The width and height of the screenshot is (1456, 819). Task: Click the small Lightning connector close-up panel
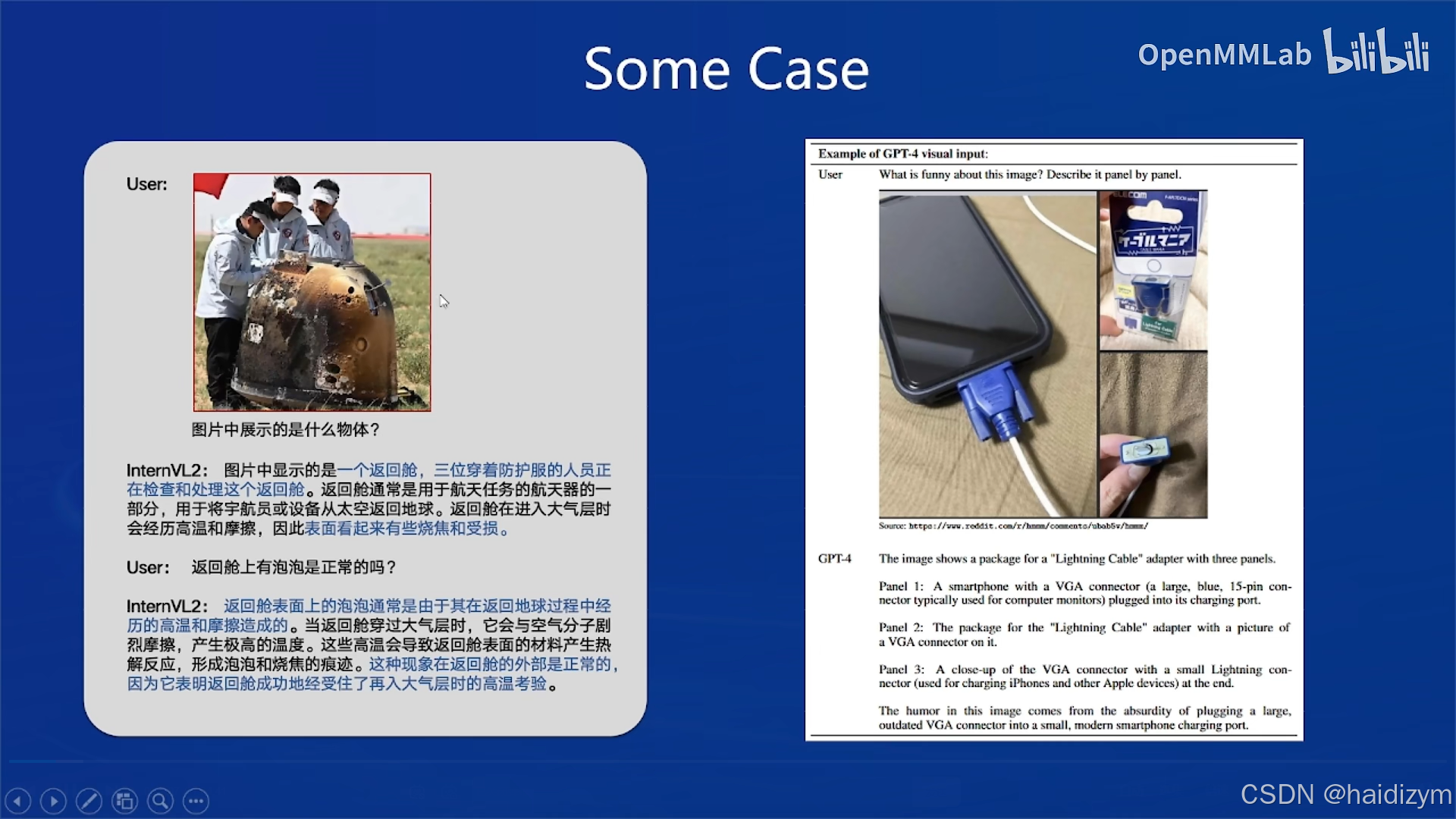pos(1153,435)
